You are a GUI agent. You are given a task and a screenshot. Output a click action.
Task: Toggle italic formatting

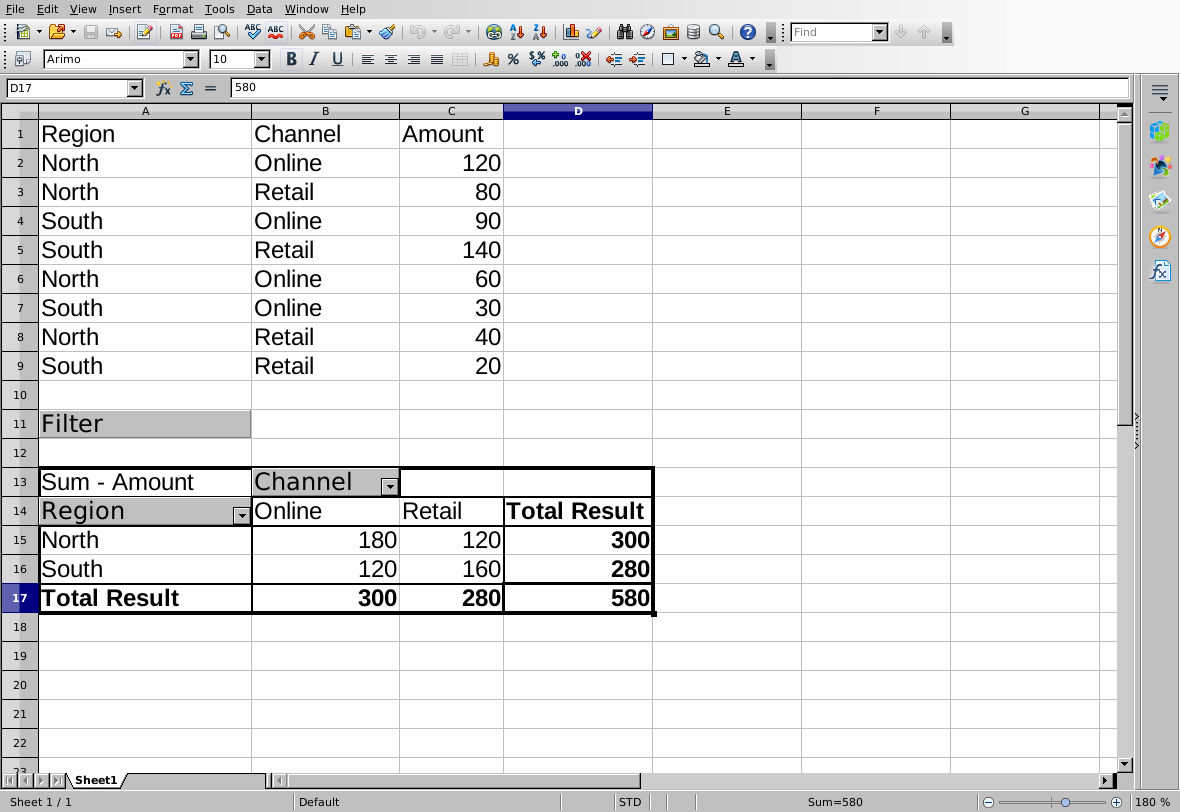pos(315,59)
